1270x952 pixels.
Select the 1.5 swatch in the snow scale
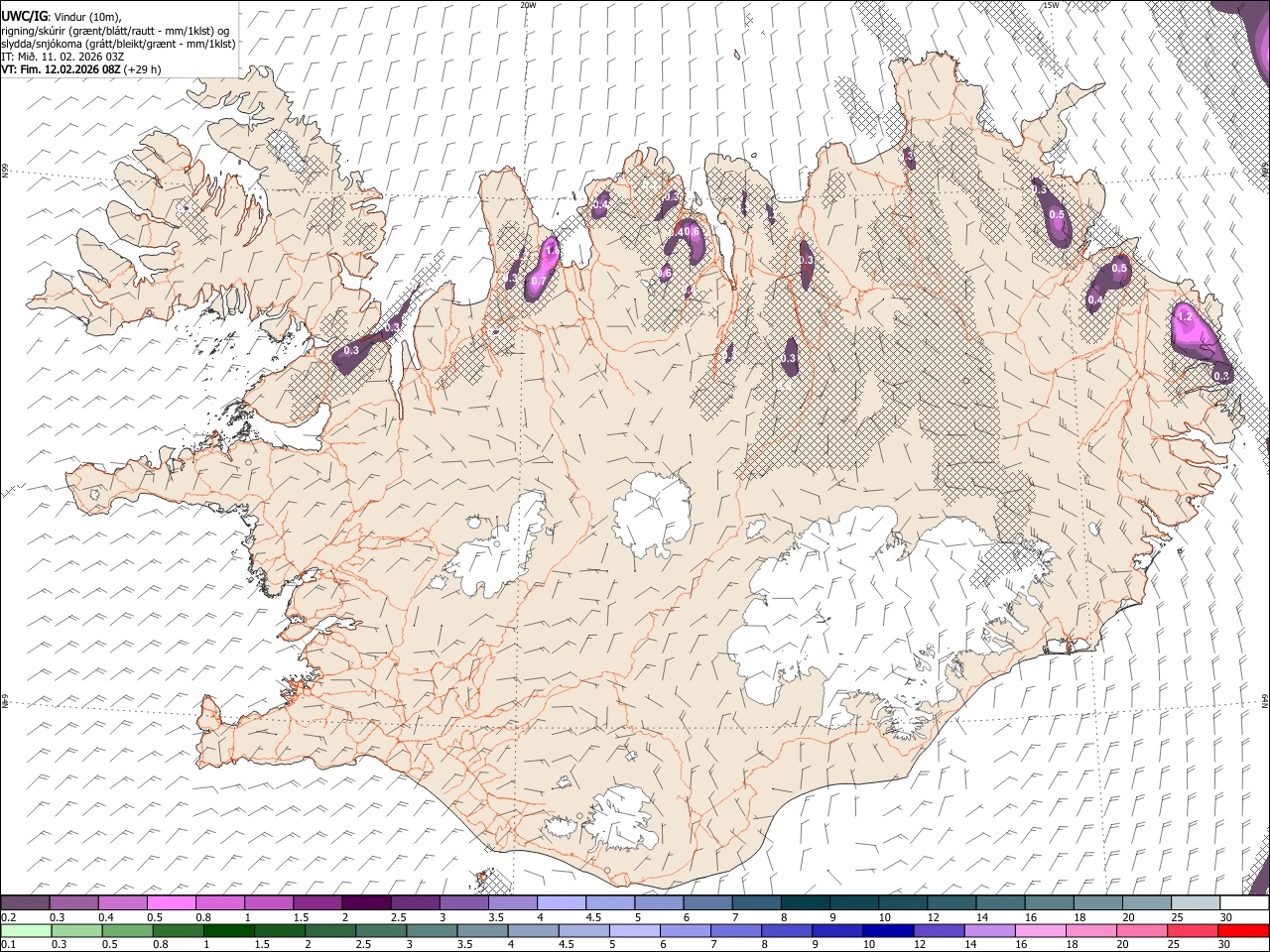[x=317, y=903]
